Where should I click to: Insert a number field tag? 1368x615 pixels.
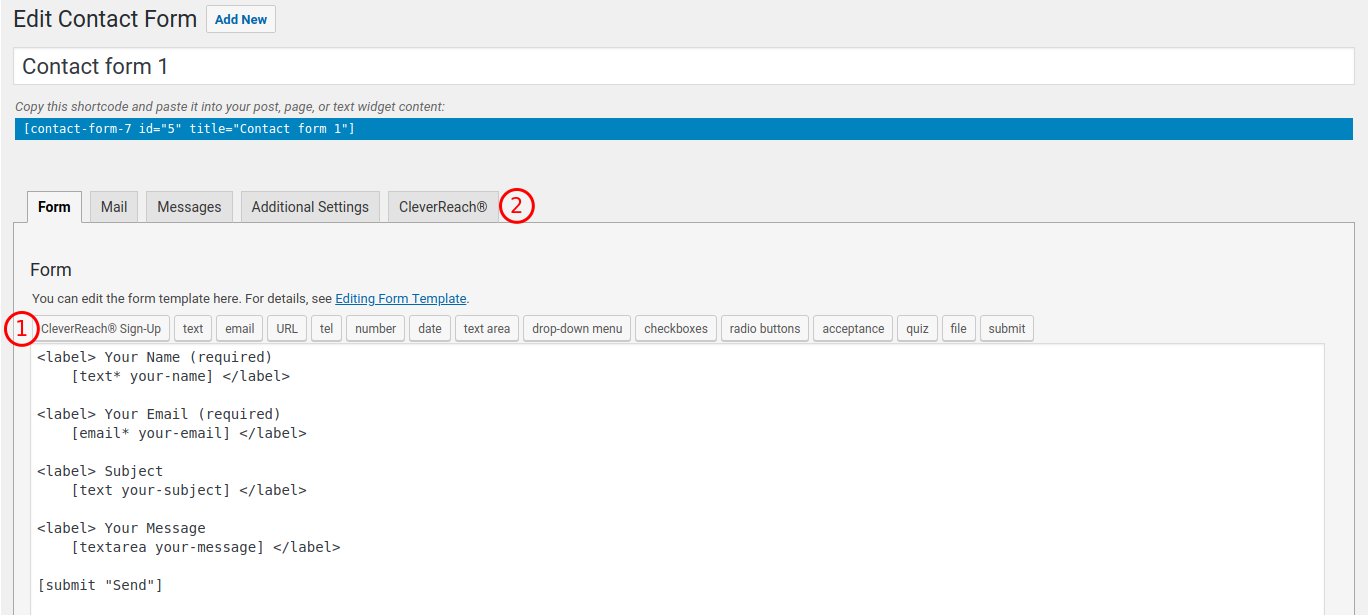[x=375, y=328]
